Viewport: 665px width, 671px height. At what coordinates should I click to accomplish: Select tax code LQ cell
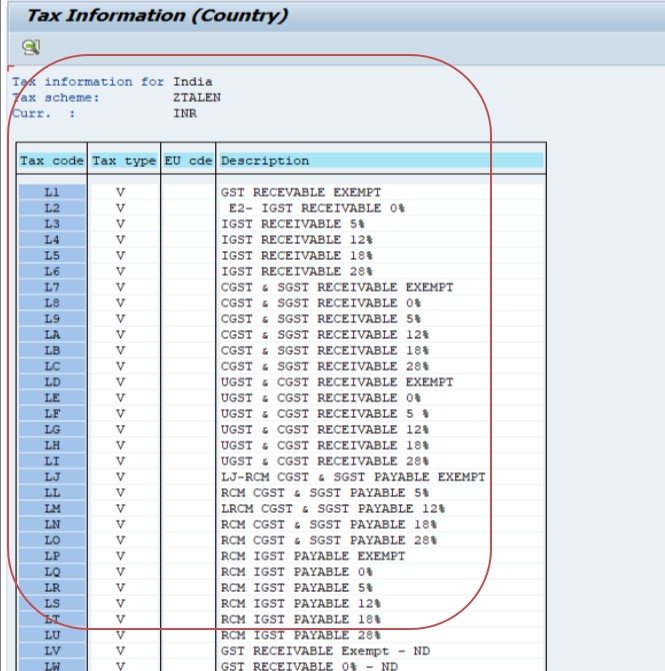pos(52,572)
